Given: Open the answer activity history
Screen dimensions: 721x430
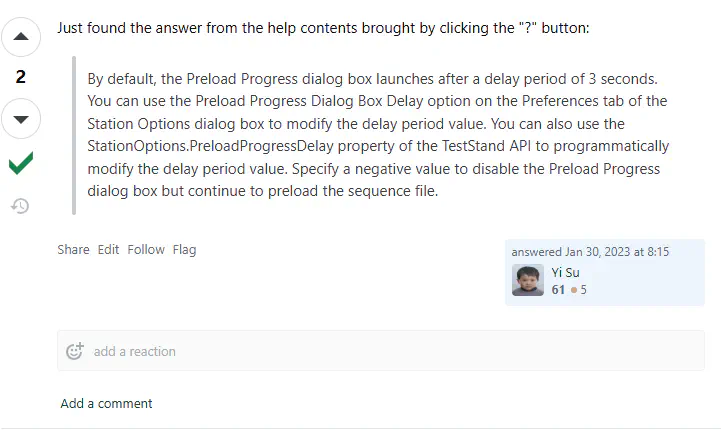Looking at the screenshot, I should [20, 206].
